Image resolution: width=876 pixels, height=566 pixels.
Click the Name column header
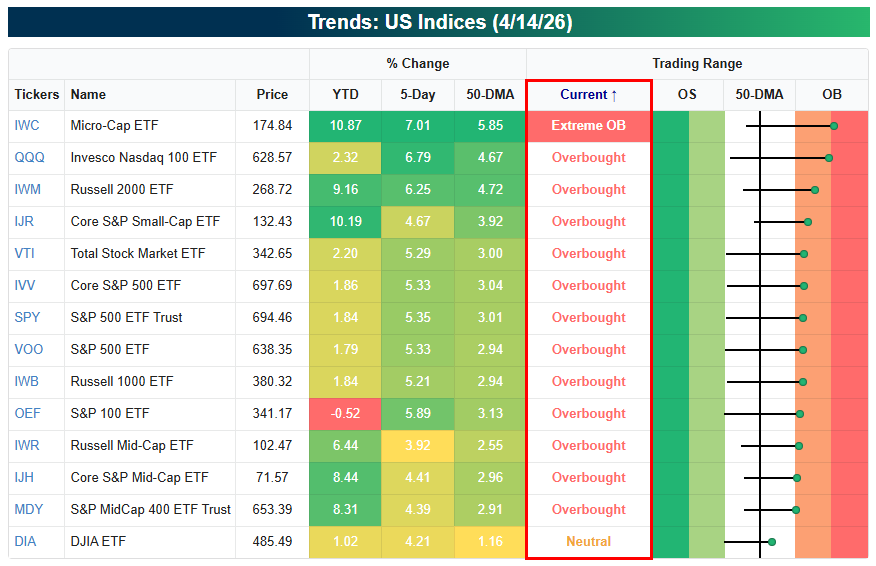pos(88,94)
